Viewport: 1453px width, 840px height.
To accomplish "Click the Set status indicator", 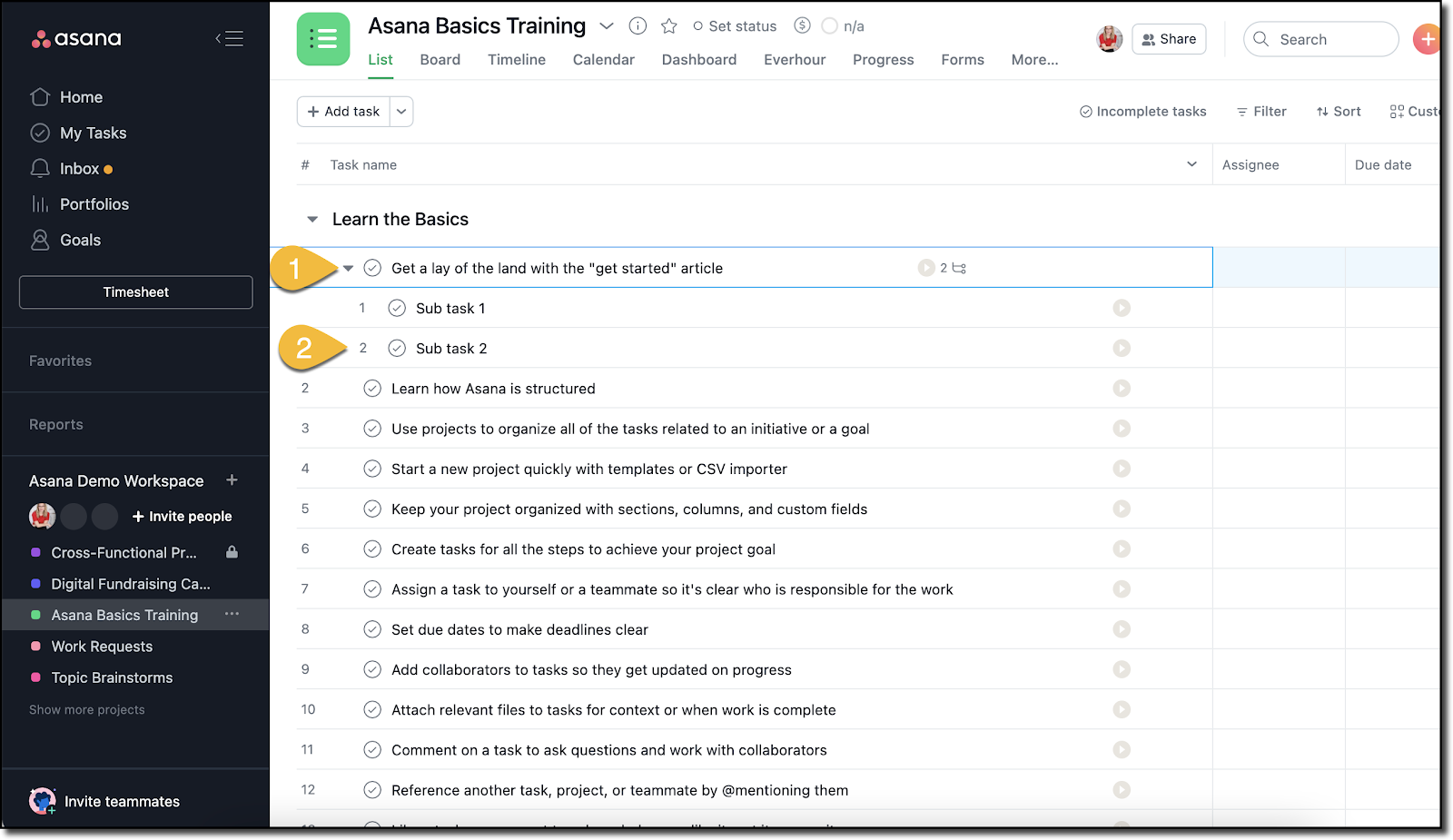I will (735, 26).
